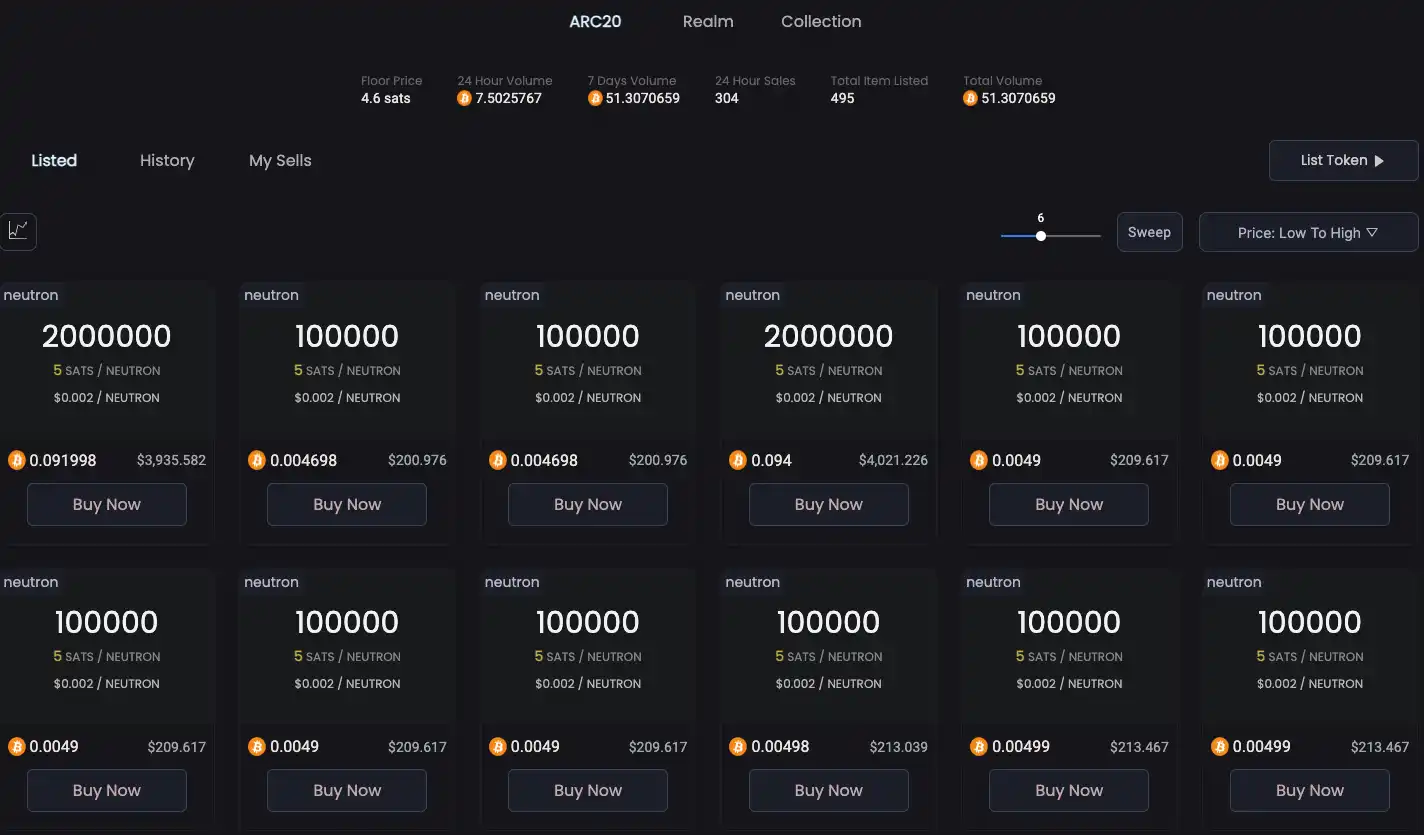The image size is (1424, 835).
Task: Open the Price: Low To High dropdown
Action: (x=1308, y=232)
